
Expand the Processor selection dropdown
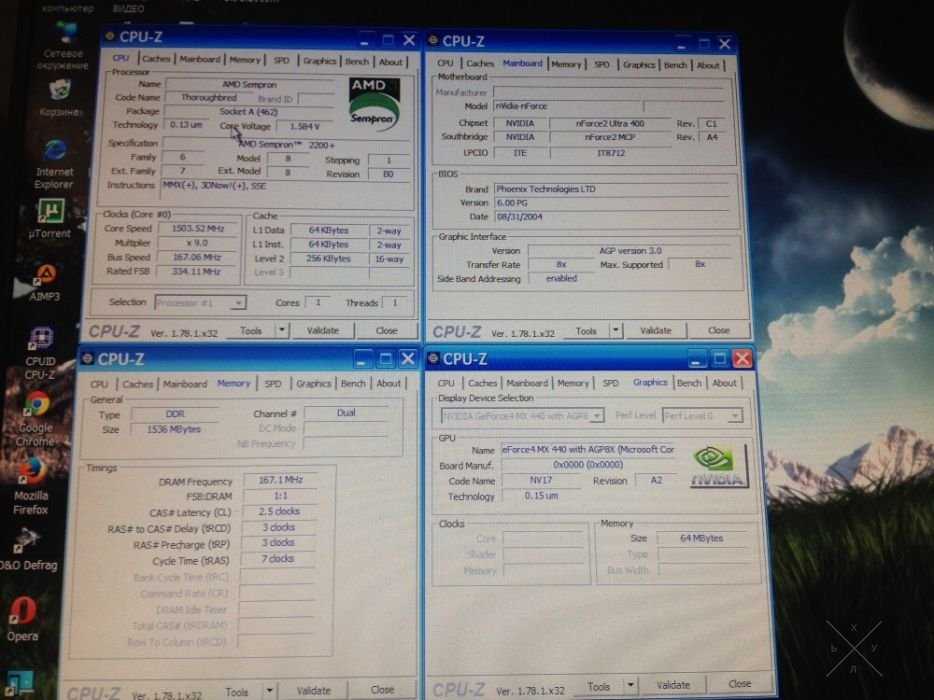(x=200, y=303)
